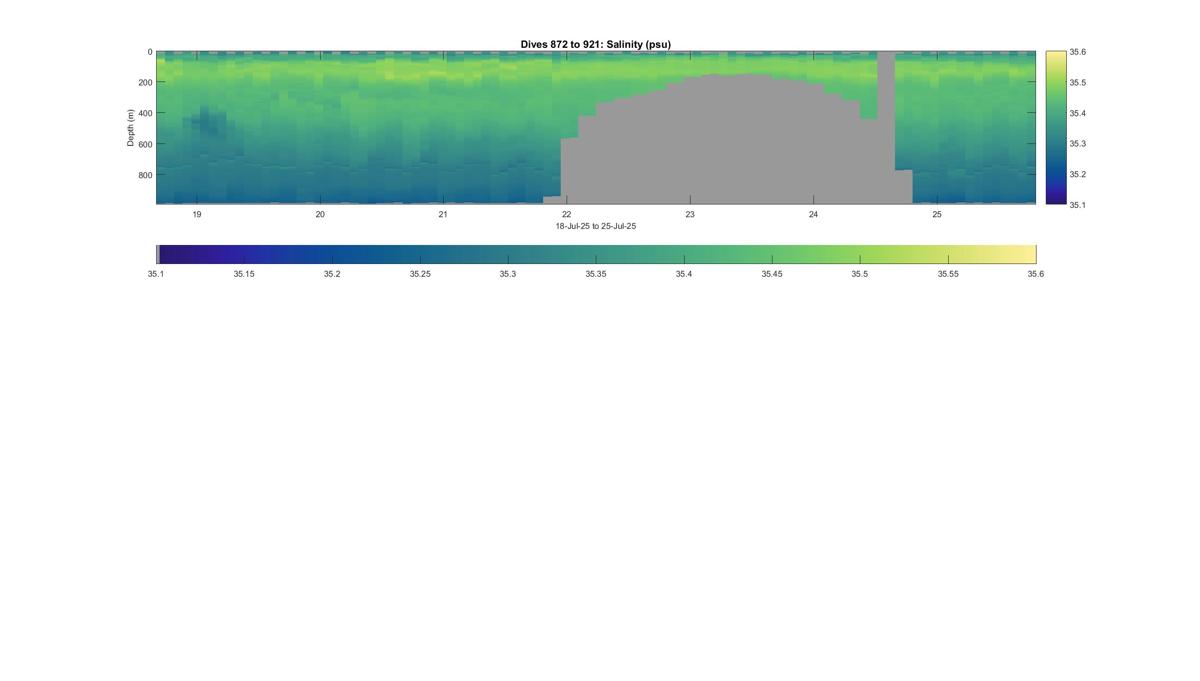Click horizontal colorbar label '35.15'
Viewport: 1200px width, 681px height.
244,273
